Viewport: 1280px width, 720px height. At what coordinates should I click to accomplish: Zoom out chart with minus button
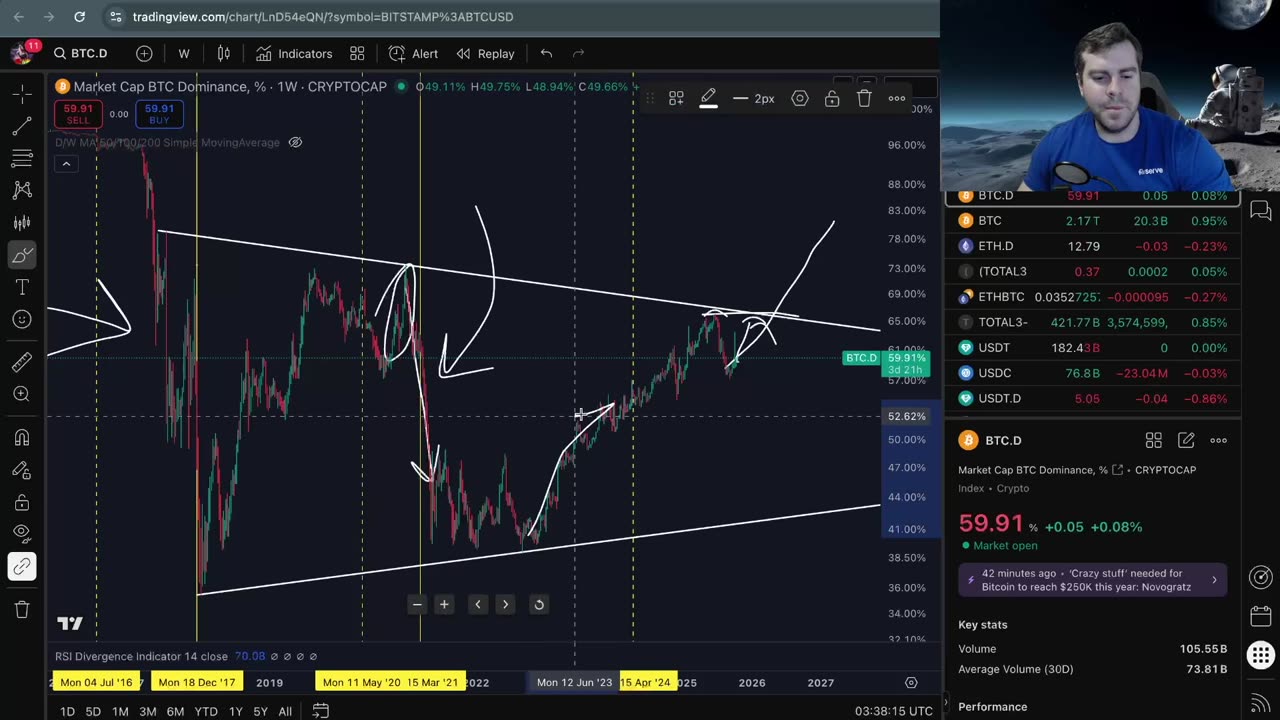pos(417,604)
